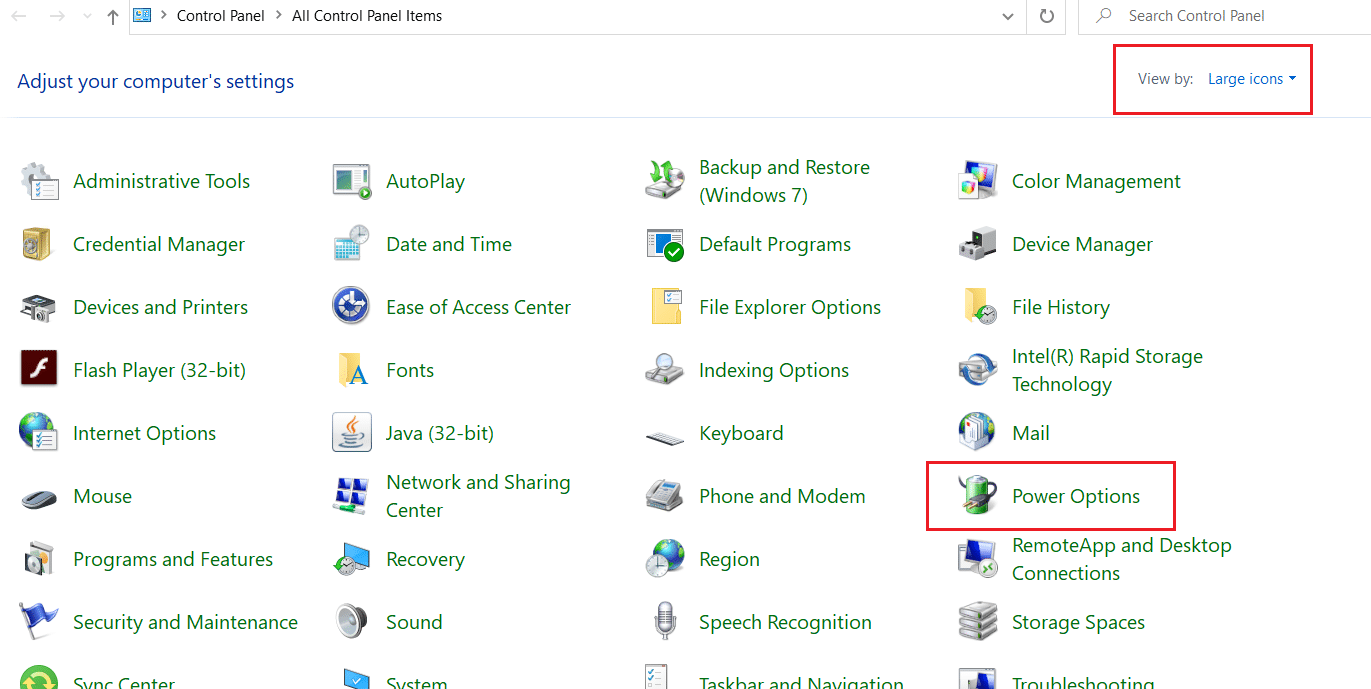Select Control Panel in the breadcrumb path
The height and width of the screenshot is (689, 1371).
pyautogui.click(x=220, y=16)
